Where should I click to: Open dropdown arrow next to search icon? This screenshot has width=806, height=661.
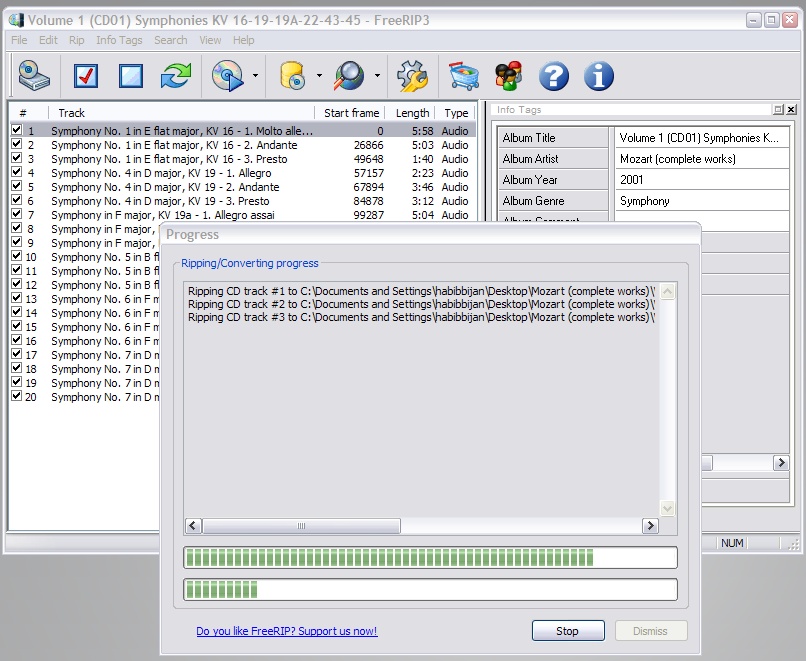(x=377, y=76)
